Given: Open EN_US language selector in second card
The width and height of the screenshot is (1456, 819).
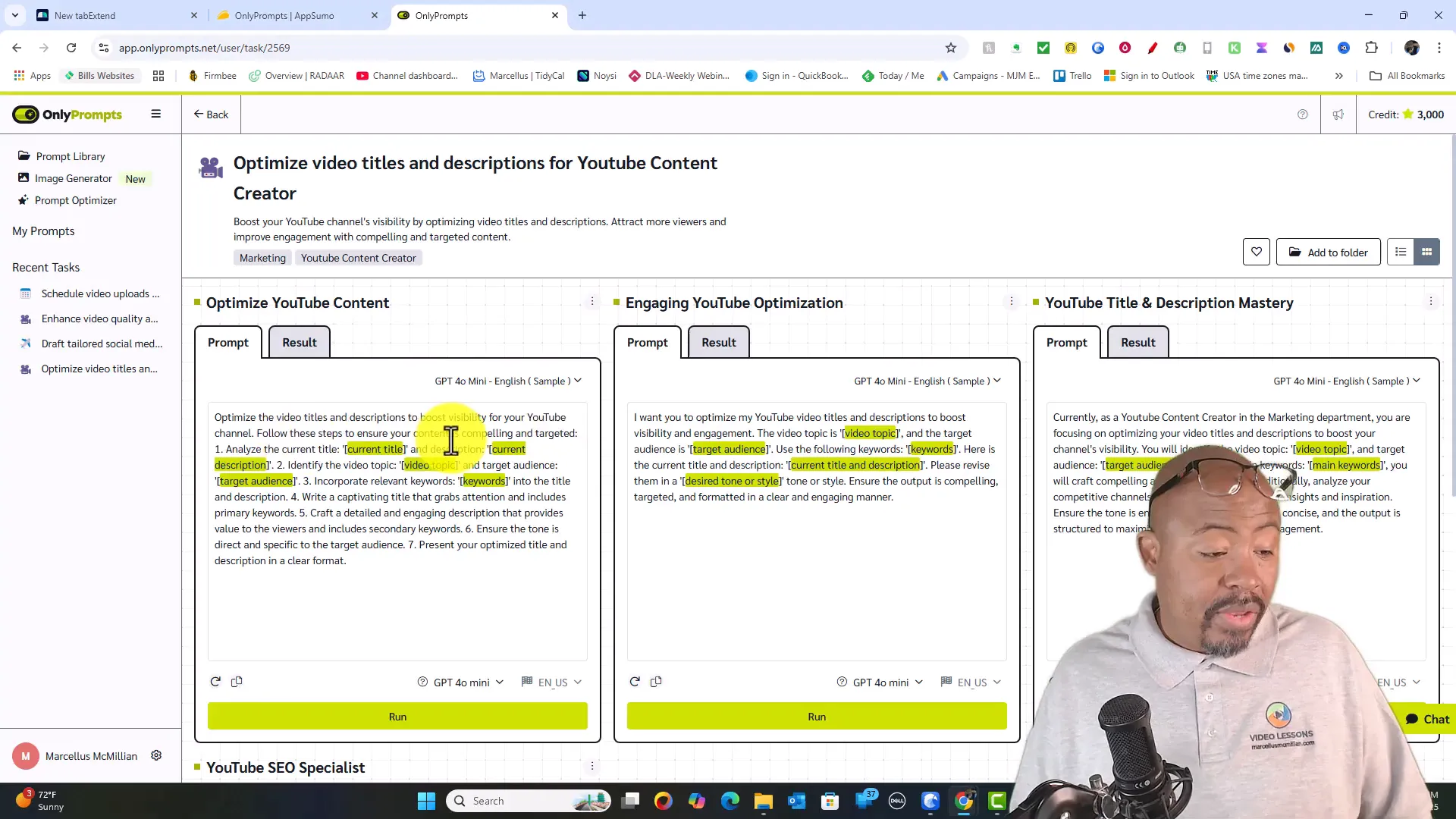Looking at the screenshot, I should tap(971, 682).
